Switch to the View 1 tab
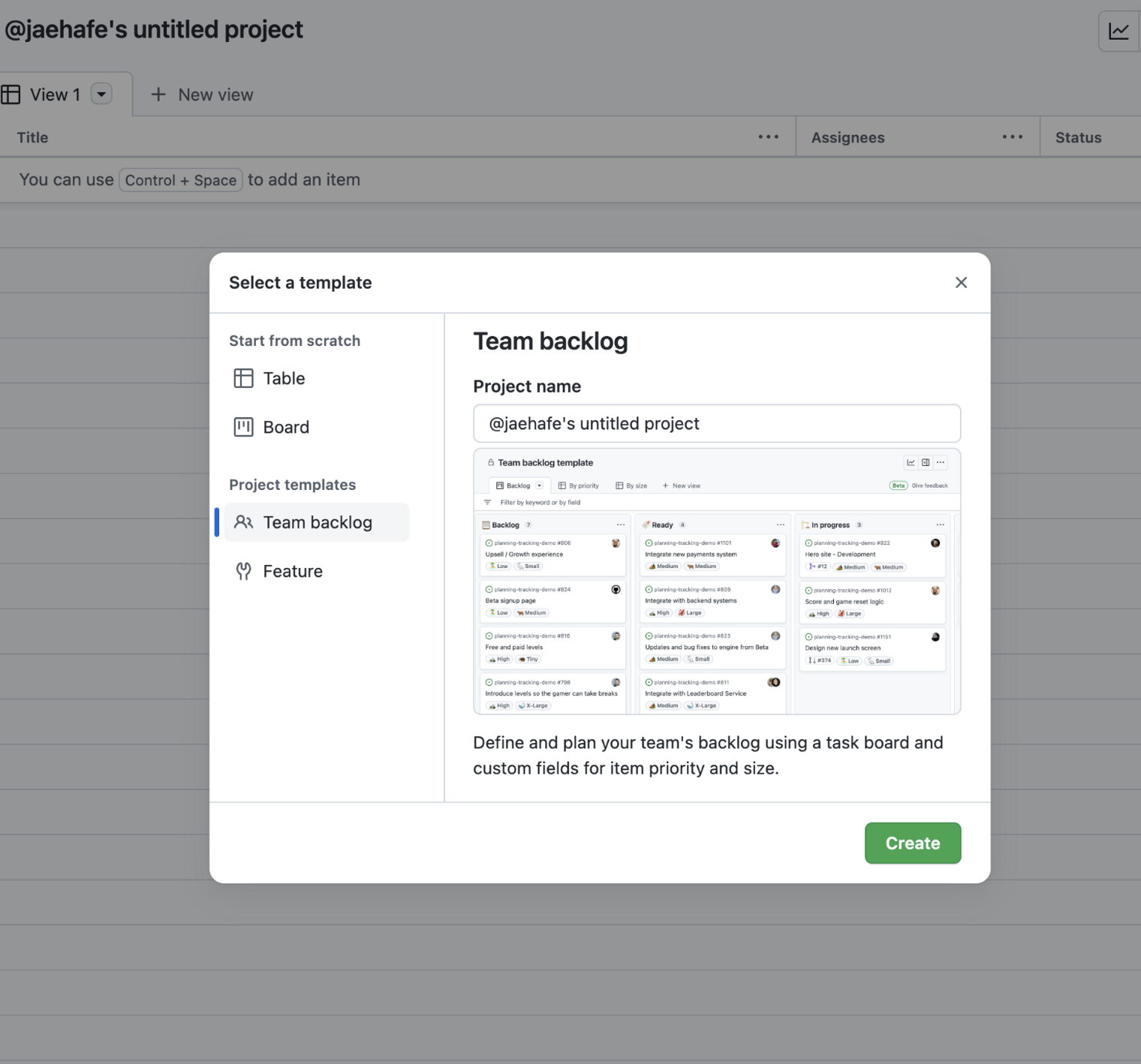This screenshot has width=1141, height=1064. tap(55, 95)
